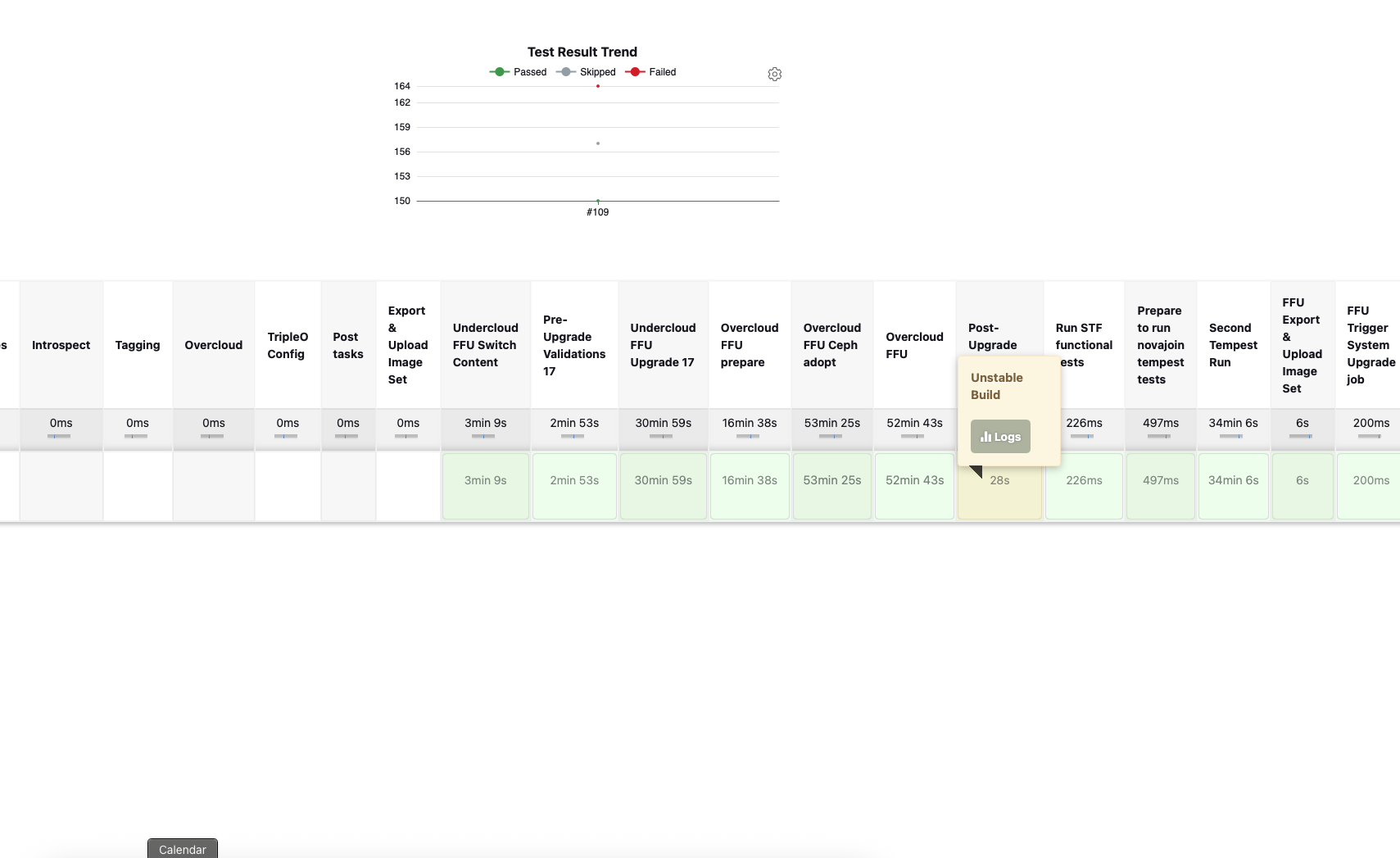The image size is (1400, 858).
Task: Click the bar chart icon in Logs button
Action: [985, 437]
